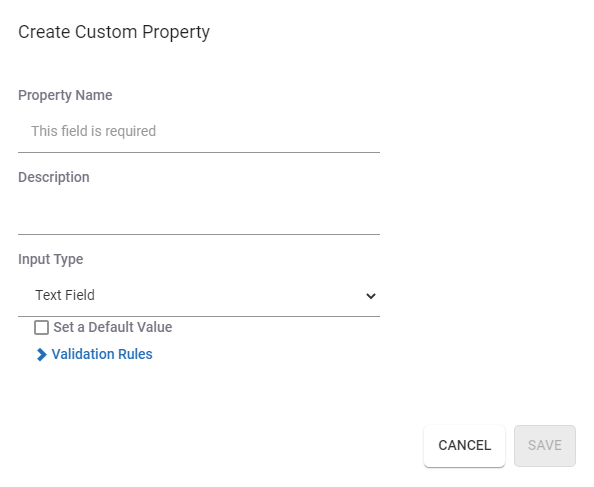Click the "This field is required" placeholder

tap(93, 131)
